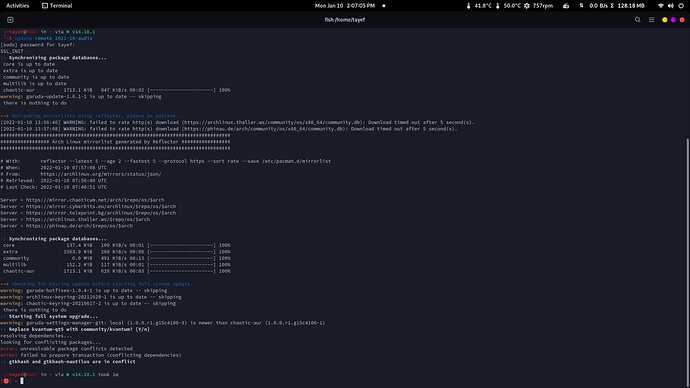
Task: Click the terminal vertical scrollbar
Action: (x=687, y=262)
